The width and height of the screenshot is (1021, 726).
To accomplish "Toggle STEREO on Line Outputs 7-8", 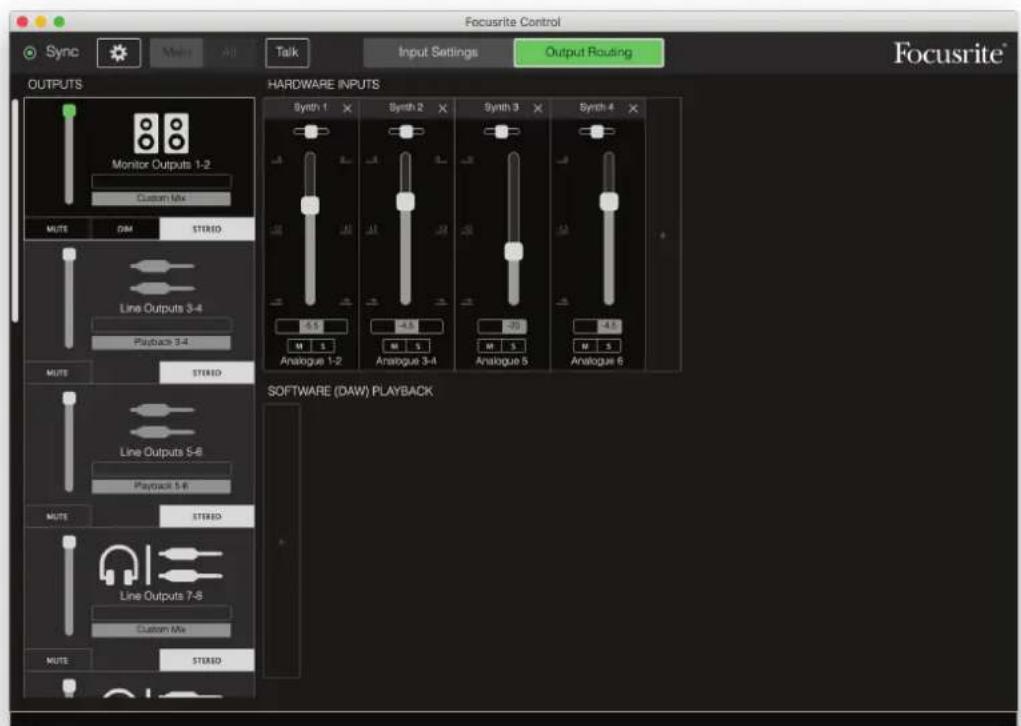I will [x=207, y=660].
